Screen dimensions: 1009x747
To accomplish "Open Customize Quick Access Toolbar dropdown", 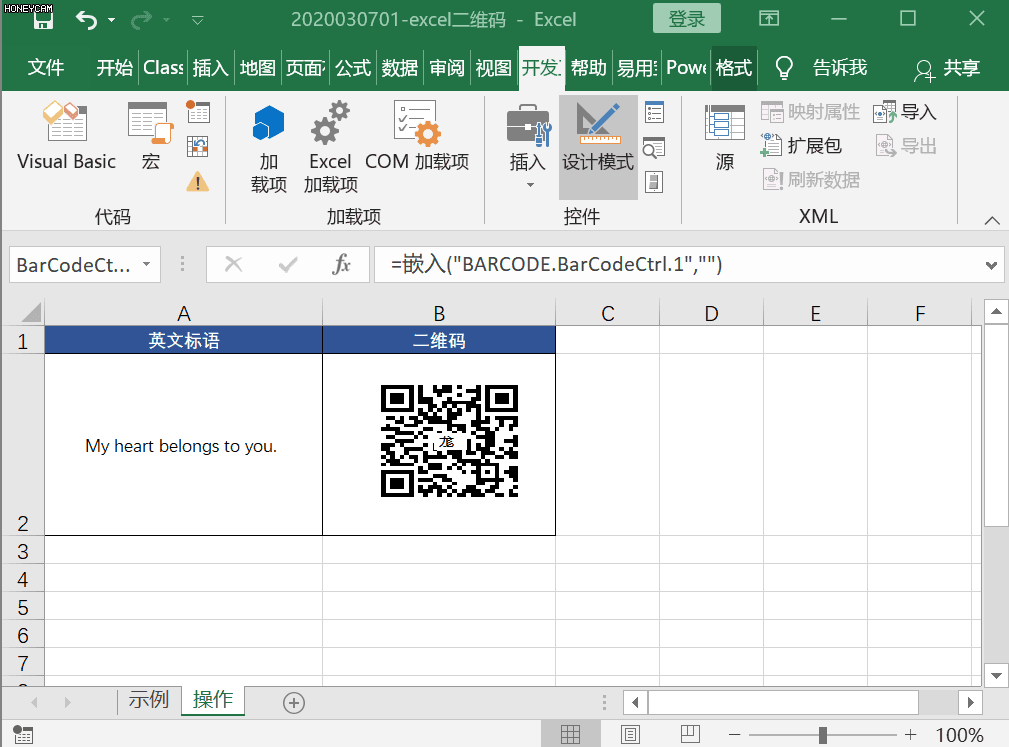I will [198, 21].
